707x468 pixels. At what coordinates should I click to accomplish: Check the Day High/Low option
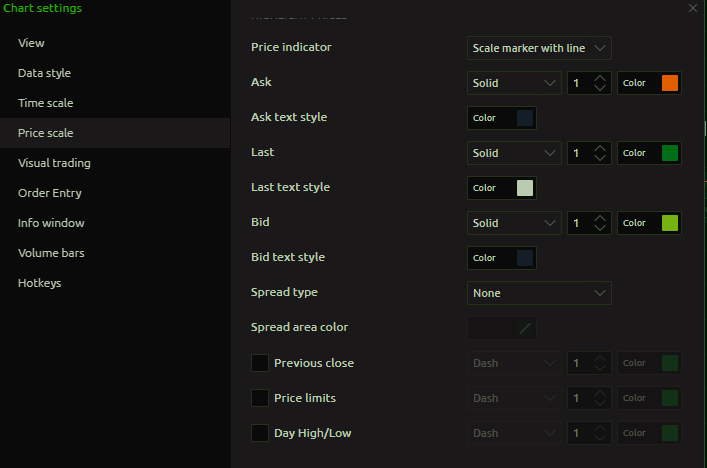(x=260, y=433)
